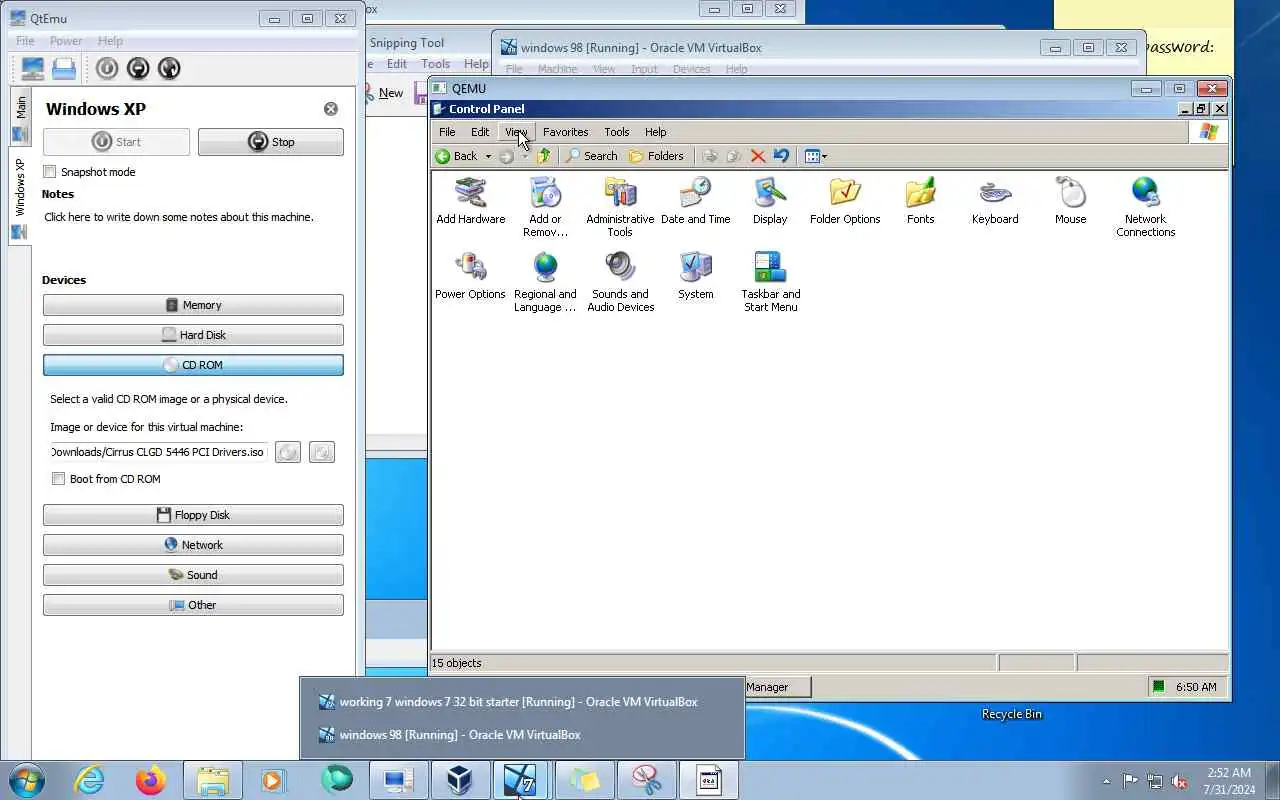Screen dimensions: 1280x800
Task: Click the red Delete toolbar icon
Action: click(x=758, y=156)
